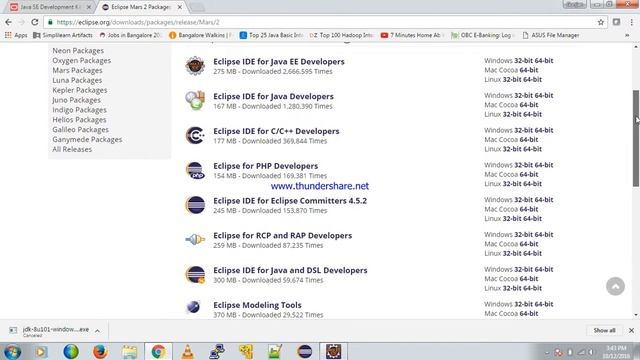640x360 pixels.
Task: Click the Show all downloads button
Action: click(604, 330)
